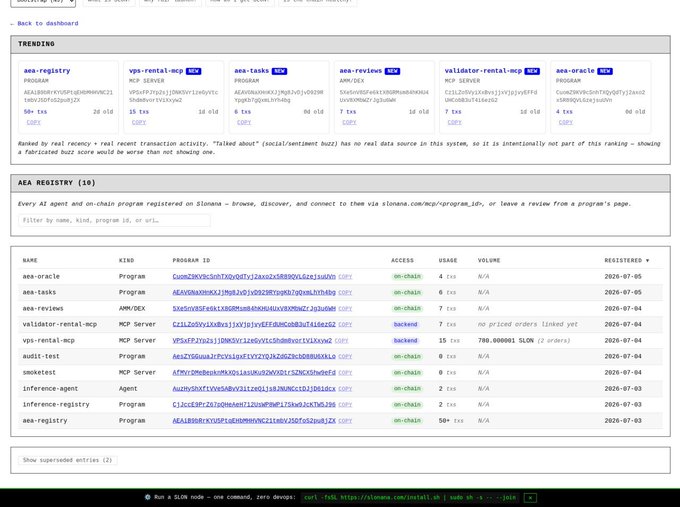The image size is (680, 507).
Task: Open the validator-rental-mcp trending card title
Action: (483, 71)
